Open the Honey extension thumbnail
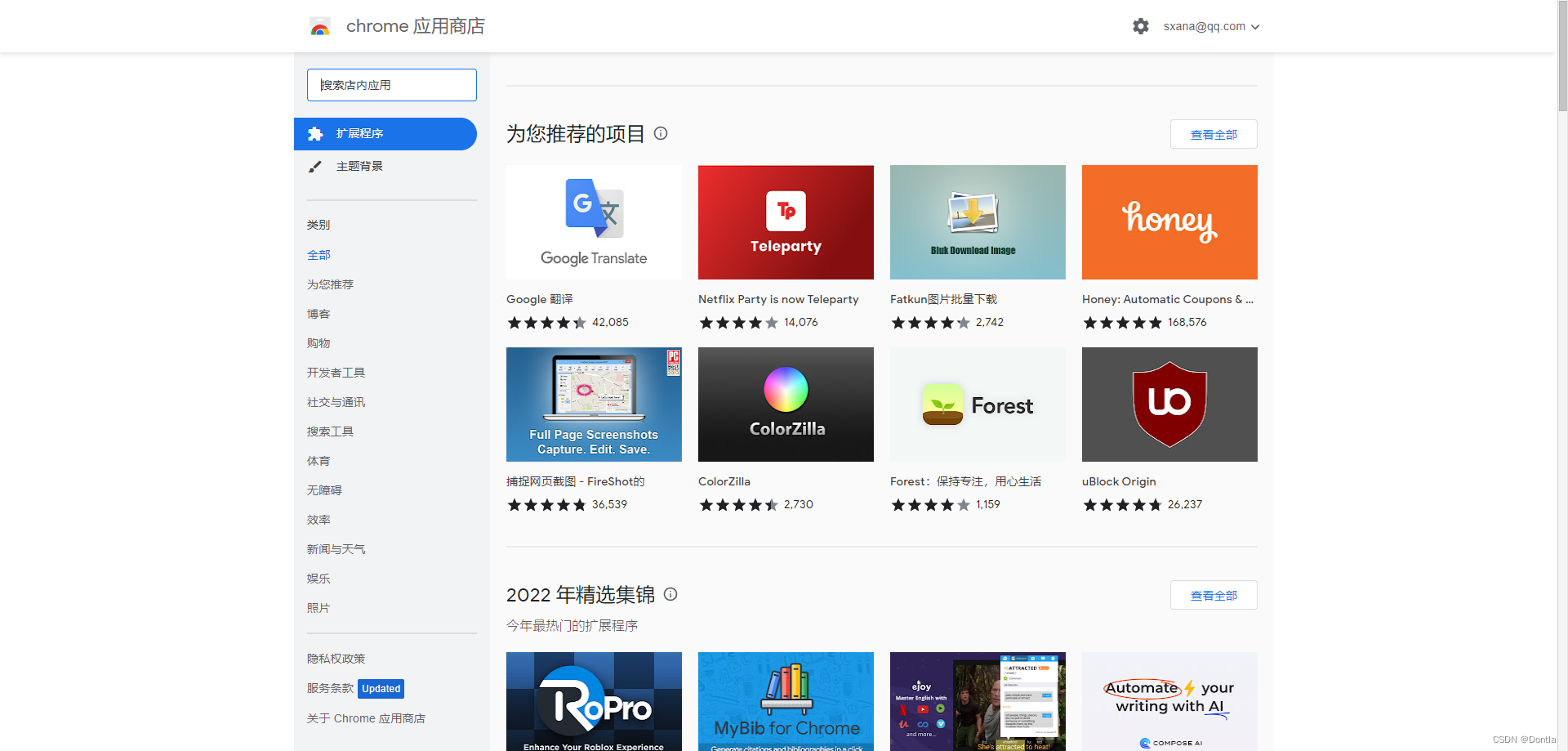The image size is (1568, 751). click(1169, 222)
